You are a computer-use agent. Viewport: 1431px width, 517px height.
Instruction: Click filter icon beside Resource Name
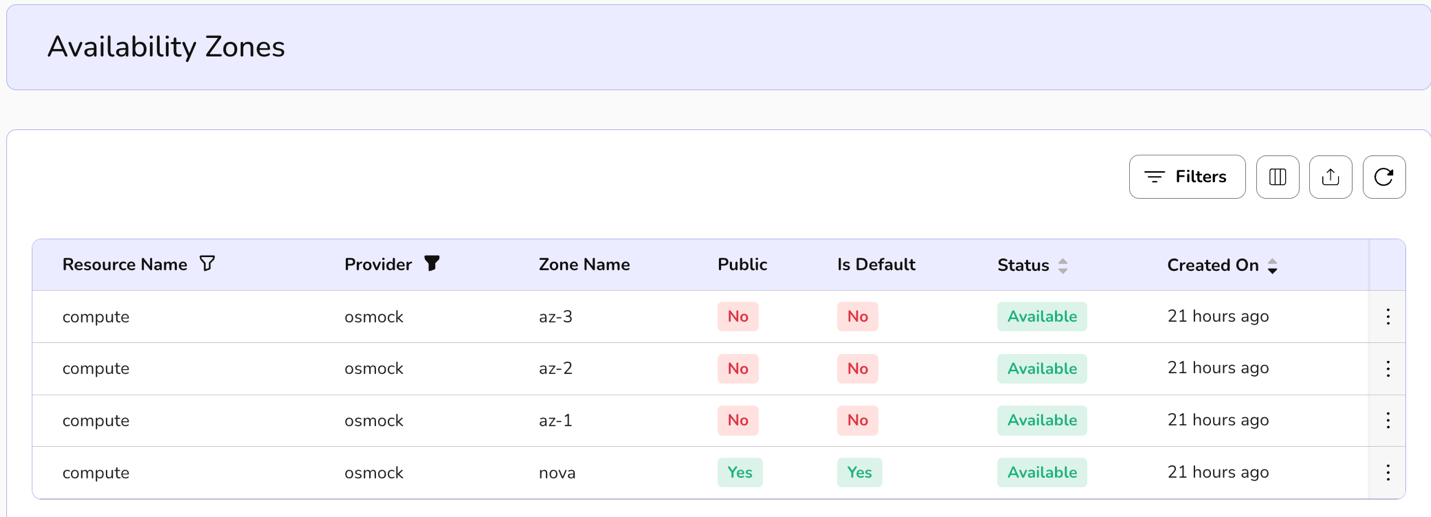pos(207,264)
